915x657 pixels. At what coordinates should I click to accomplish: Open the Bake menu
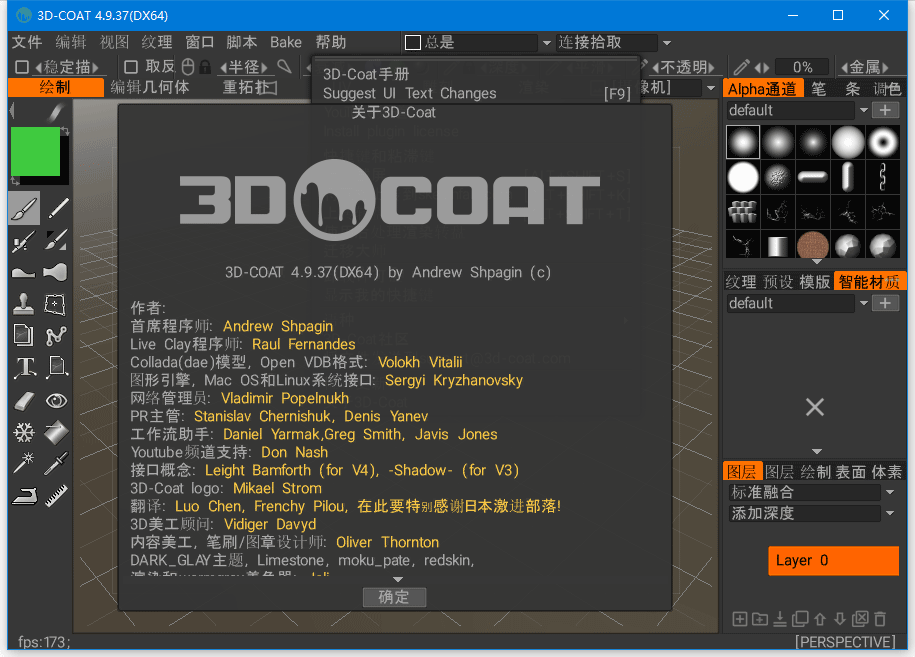[x=286, y=43]
